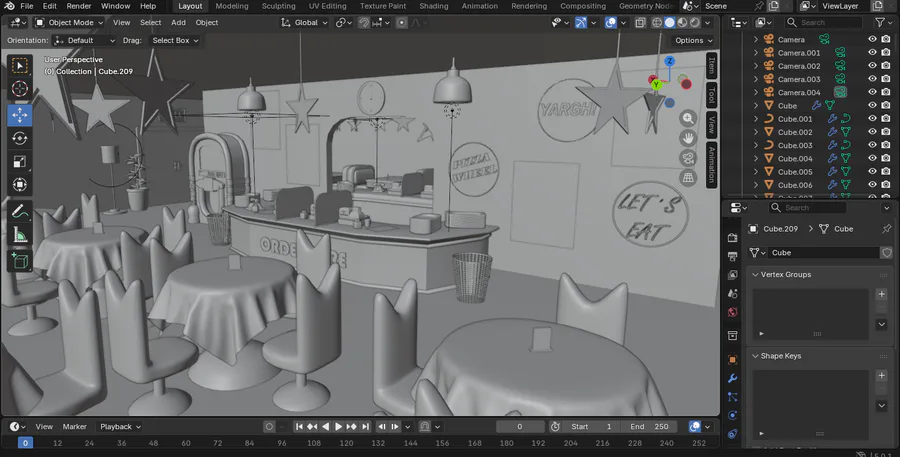Open the Orientation Default dropdown

point(84,40)
